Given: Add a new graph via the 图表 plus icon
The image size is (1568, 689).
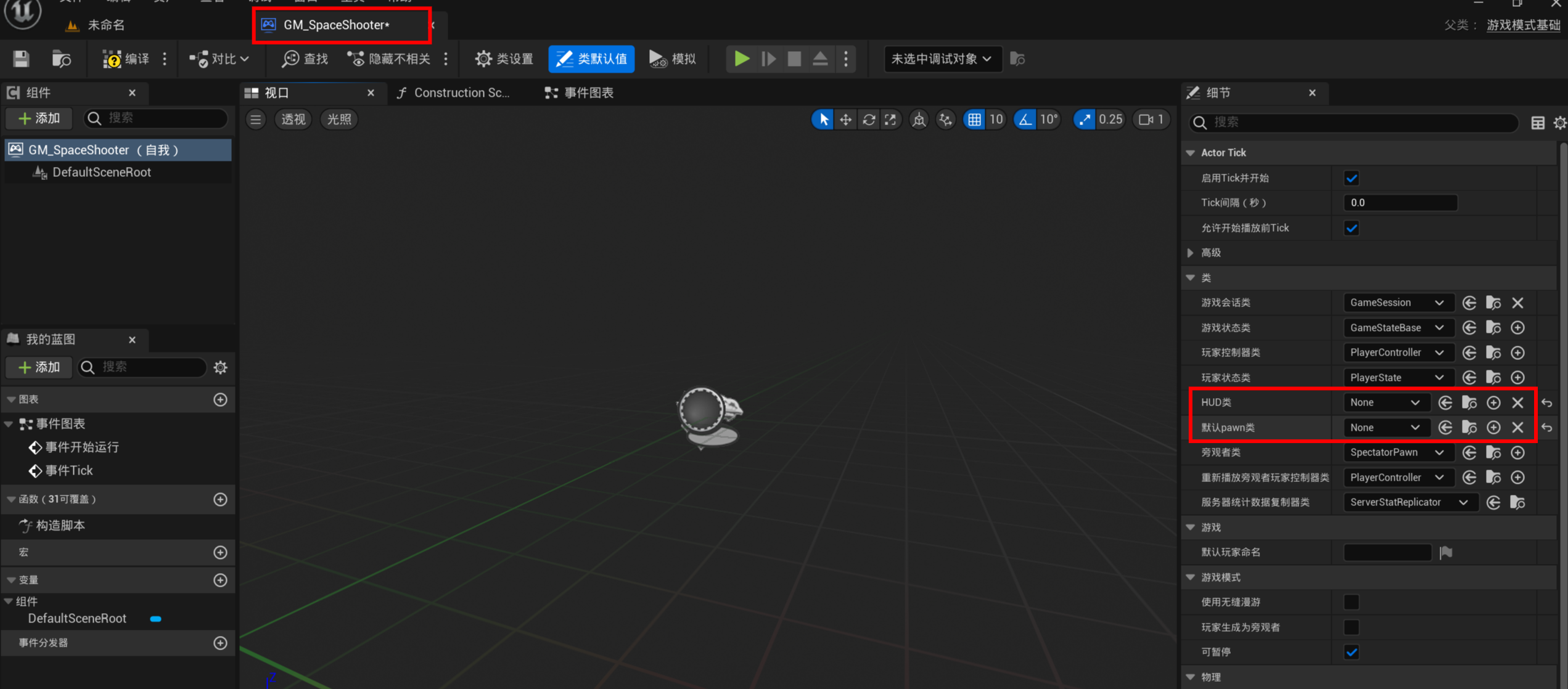Looking at the screenshot, I should pyautogui.click(x=220, y=399).
